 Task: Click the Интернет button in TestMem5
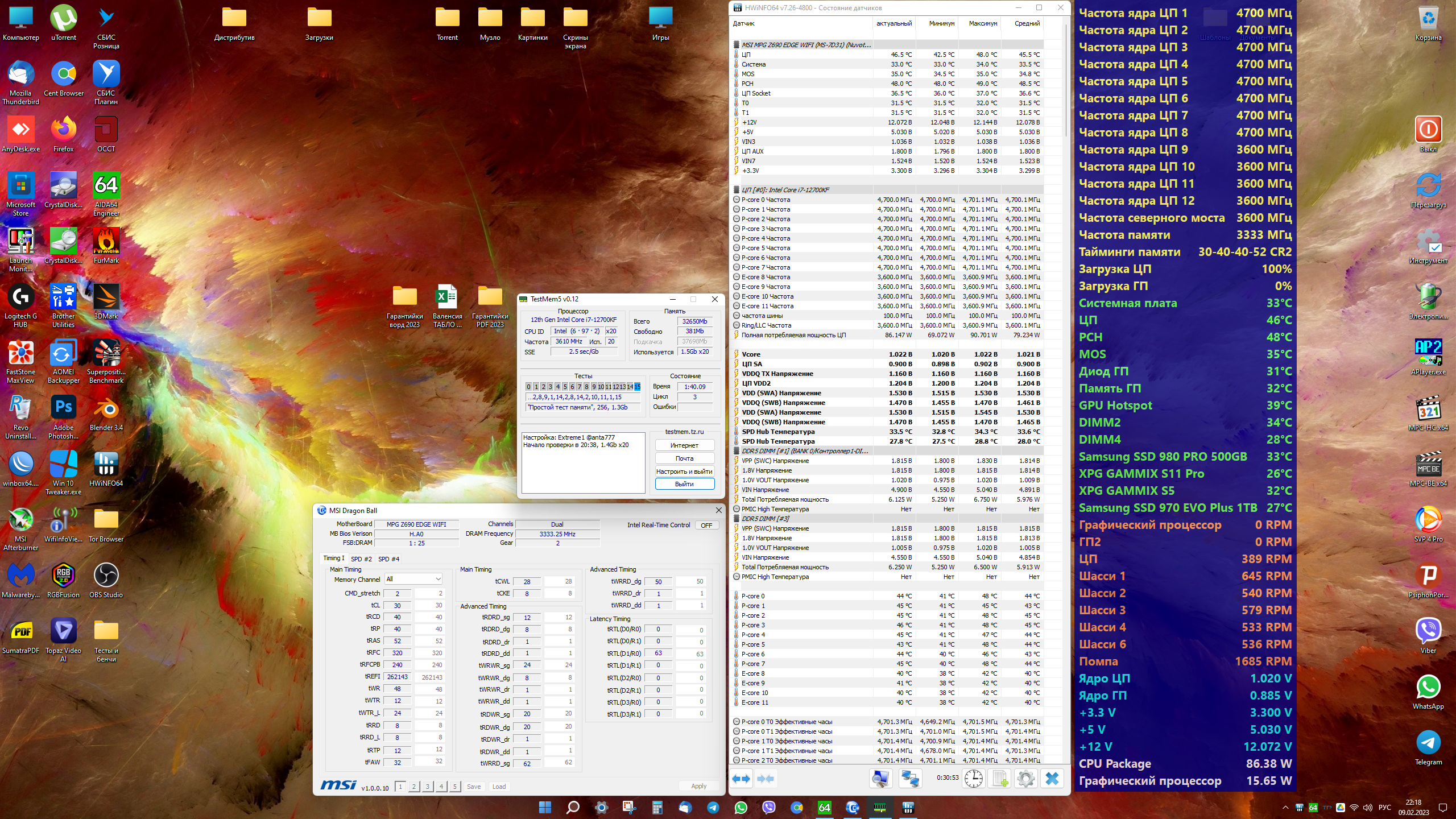(x=684, y=445)
